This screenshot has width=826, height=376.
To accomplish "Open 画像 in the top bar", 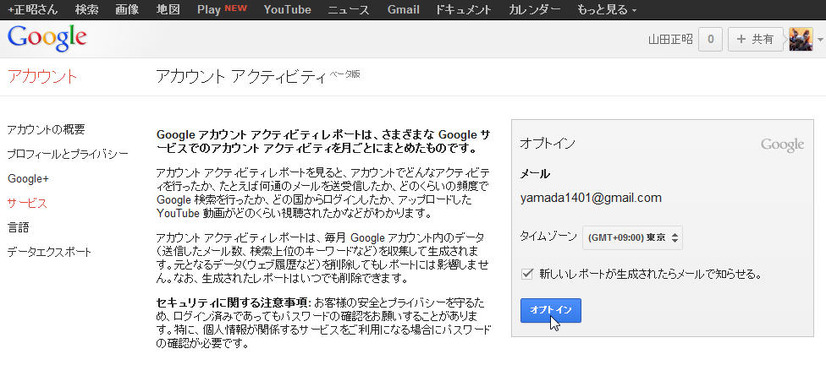I will 126,9.
